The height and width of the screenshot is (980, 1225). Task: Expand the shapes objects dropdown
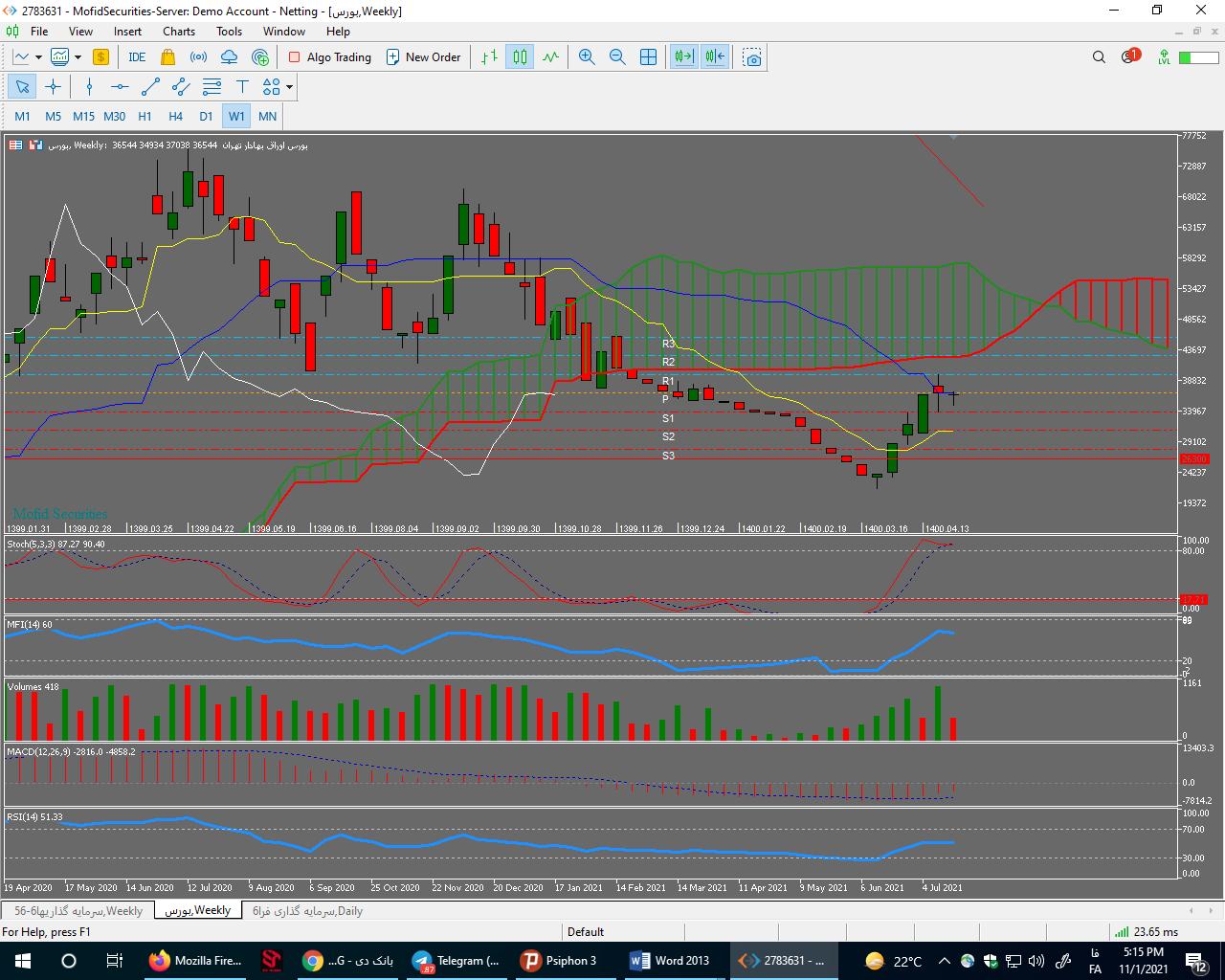(x=289, y=87)
